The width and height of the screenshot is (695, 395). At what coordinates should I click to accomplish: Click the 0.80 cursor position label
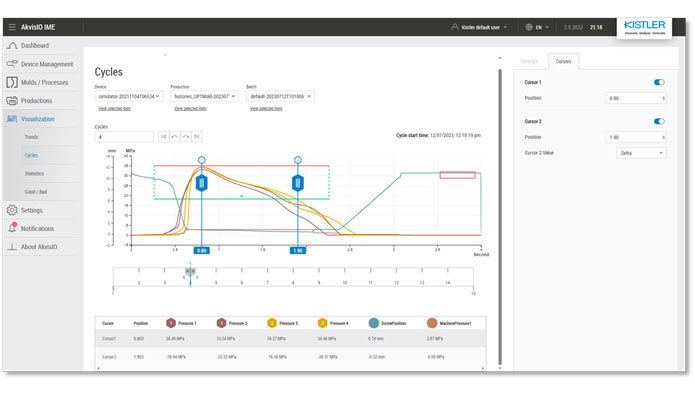[202, 250]
